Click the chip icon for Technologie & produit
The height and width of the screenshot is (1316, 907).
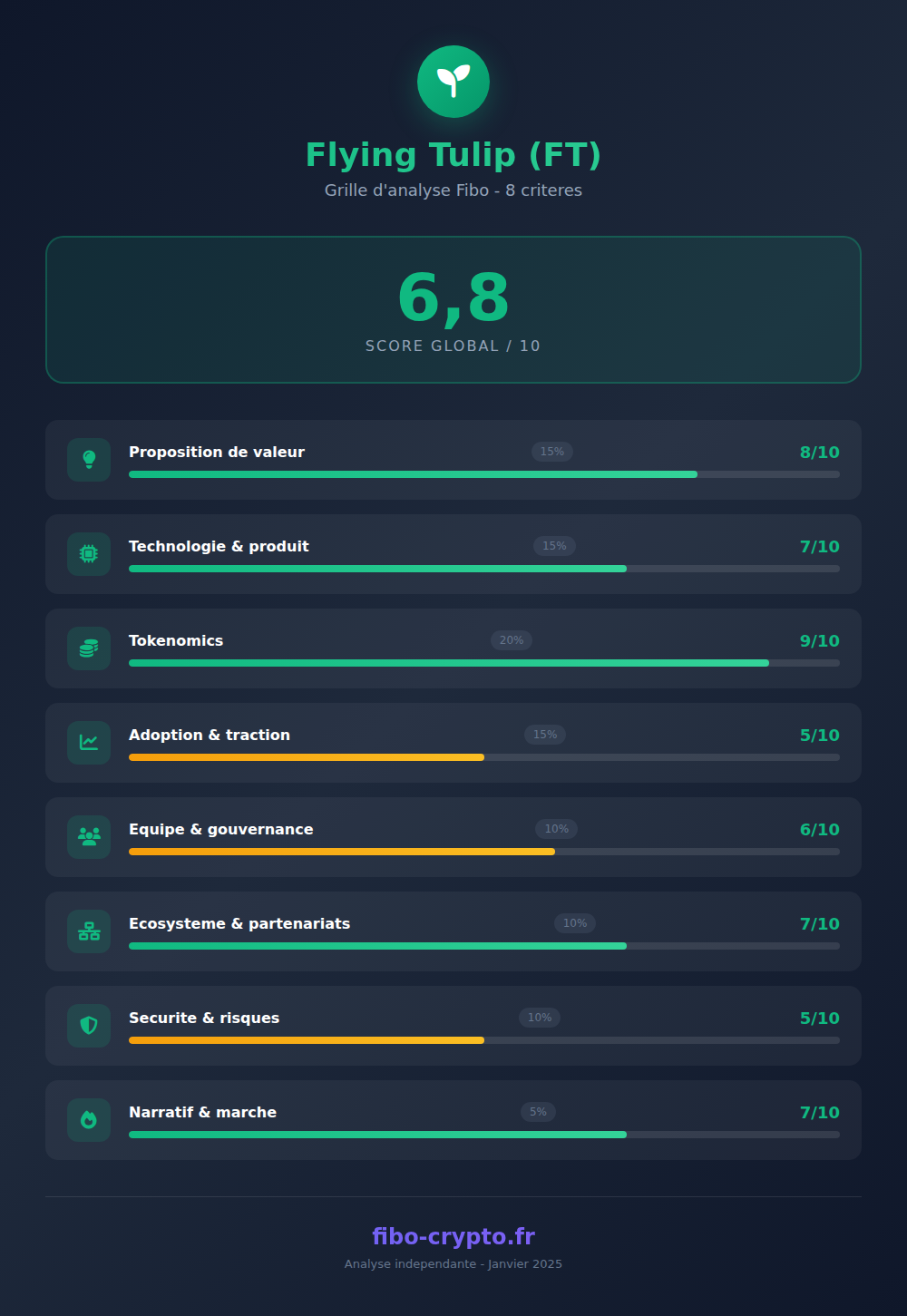89,554
